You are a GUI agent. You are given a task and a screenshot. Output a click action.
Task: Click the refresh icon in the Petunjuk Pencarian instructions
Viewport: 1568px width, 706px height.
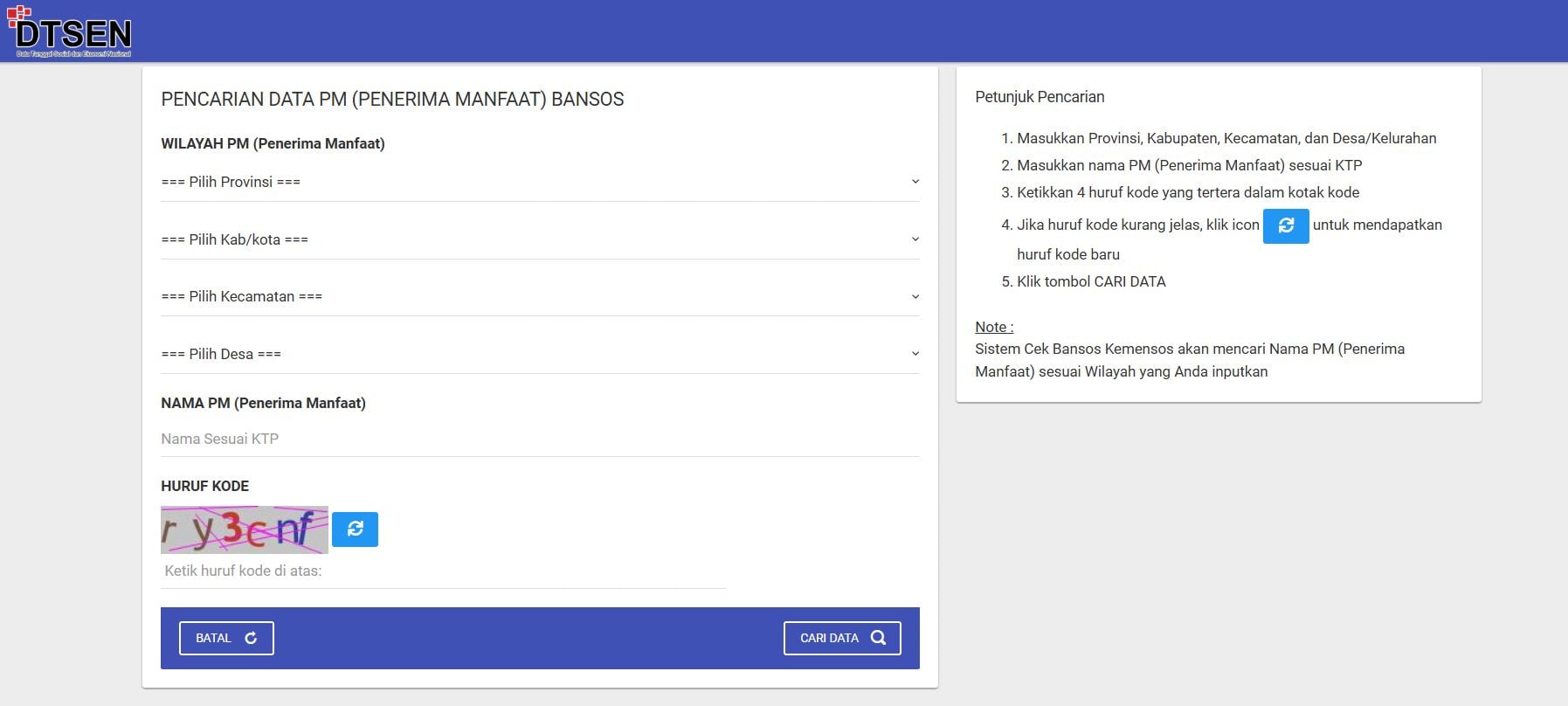point(1285,225)
